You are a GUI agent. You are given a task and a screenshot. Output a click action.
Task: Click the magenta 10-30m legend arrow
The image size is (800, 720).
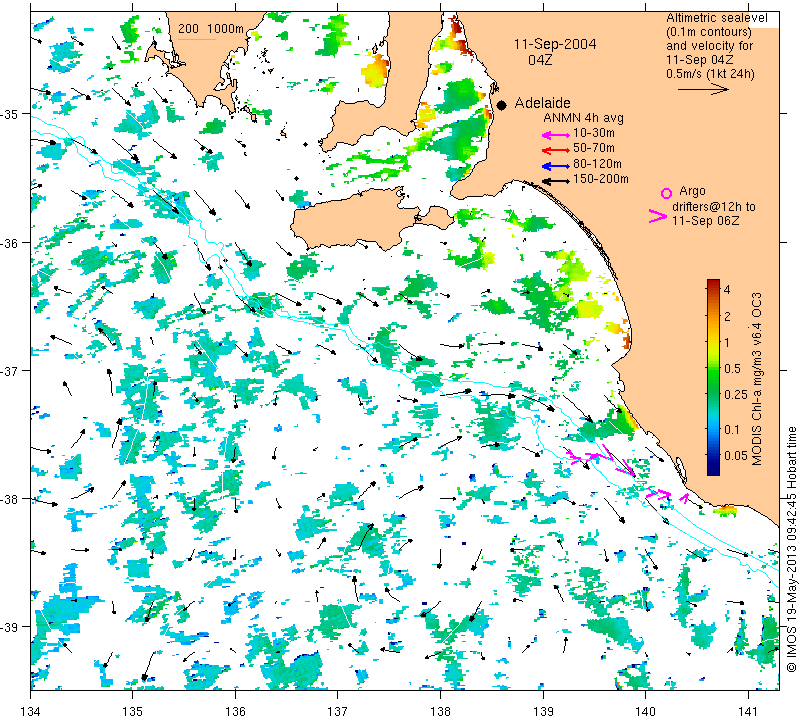tap(556, 135)
